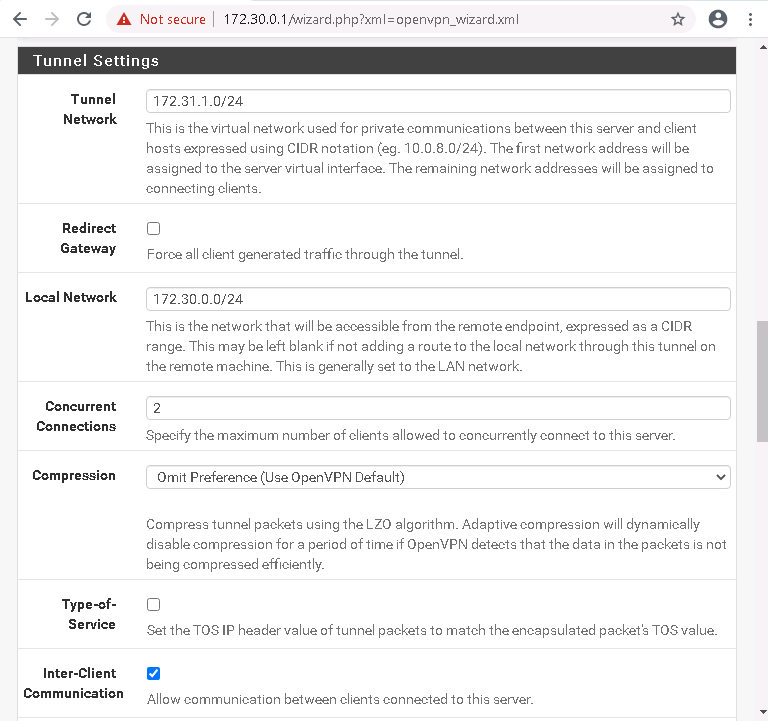Uncheck the Inter-Client Communication checkbox

point(153,673)
